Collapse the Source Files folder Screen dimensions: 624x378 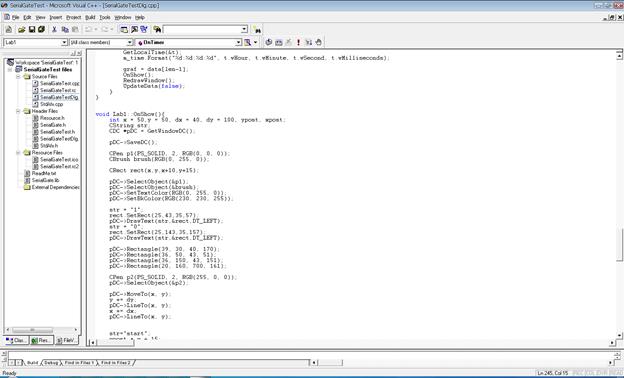pos(18,76)
